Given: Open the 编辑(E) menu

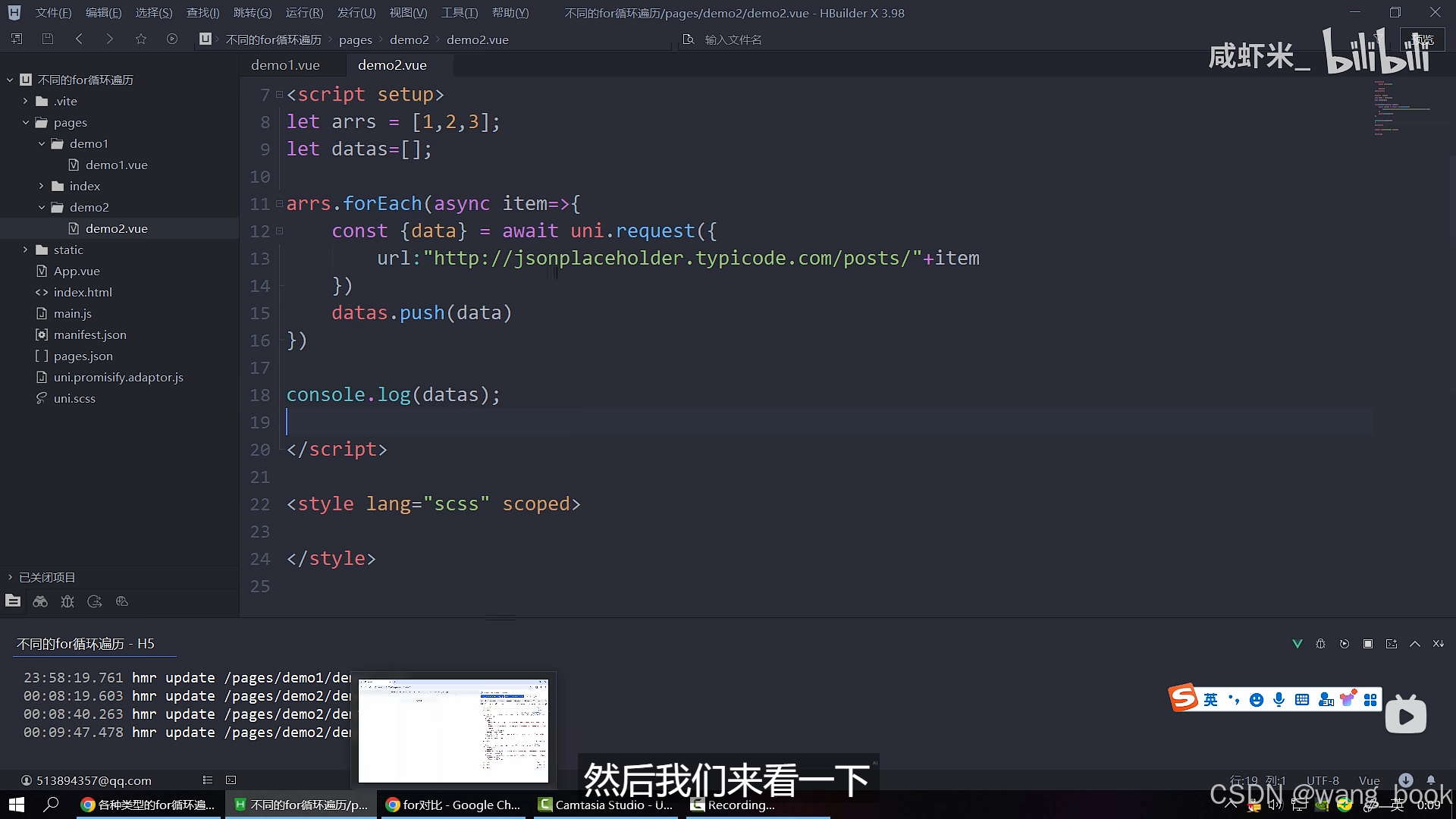Looking at the screenshot, I should point(103,13).
